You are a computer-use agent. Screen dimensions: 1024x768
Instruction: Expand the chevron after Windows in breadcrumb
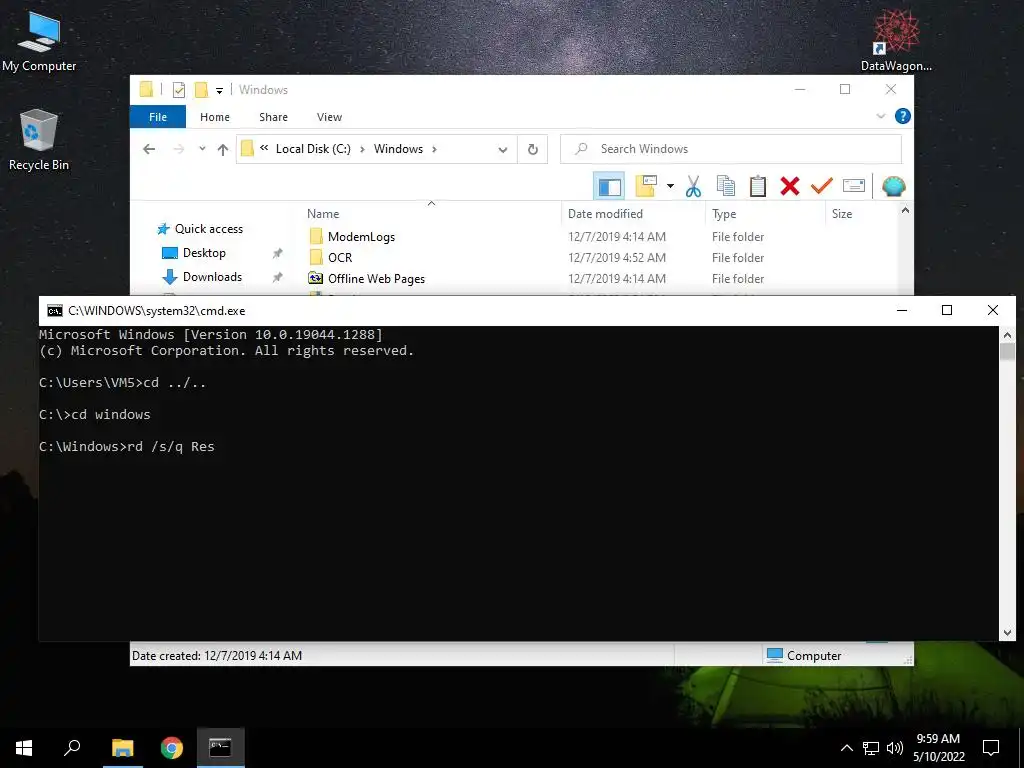click(434, 149)
